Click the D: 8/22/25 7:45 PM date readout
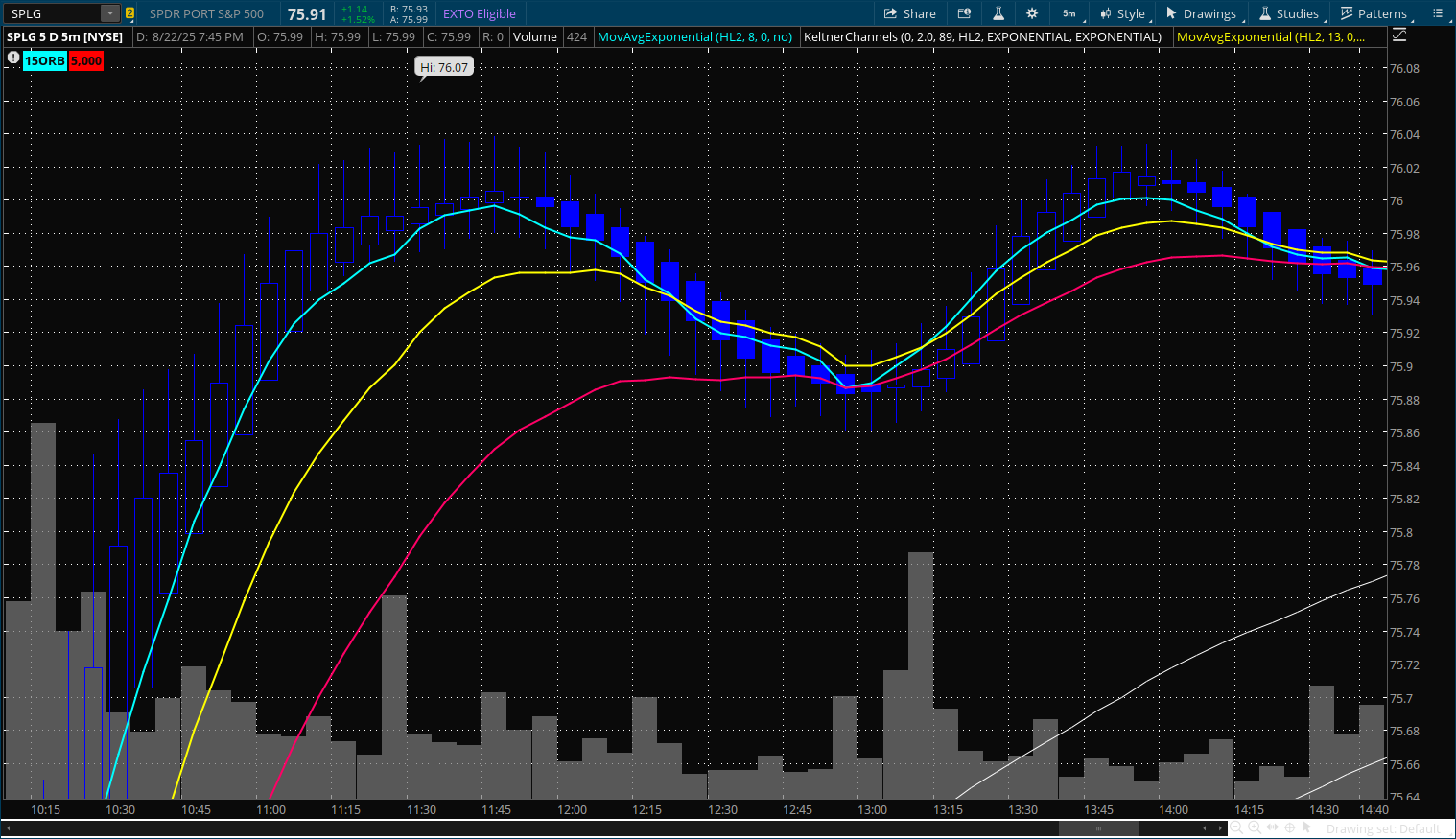Image resolution: width=1456 pixels, height=839 pixels. click(190, 36)
